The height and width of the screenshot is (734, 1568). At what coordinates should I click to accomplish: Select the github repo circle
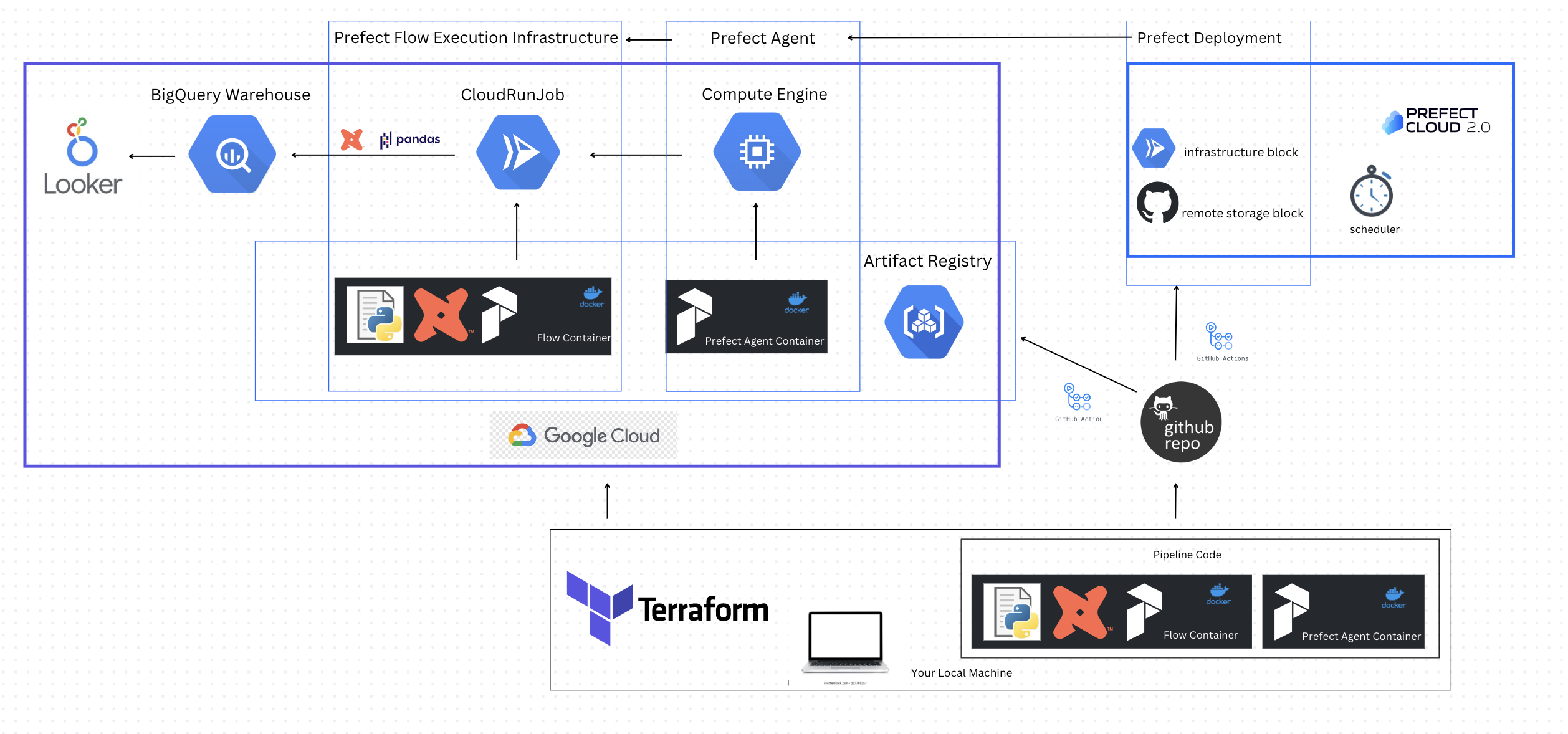pos(1180,422)
